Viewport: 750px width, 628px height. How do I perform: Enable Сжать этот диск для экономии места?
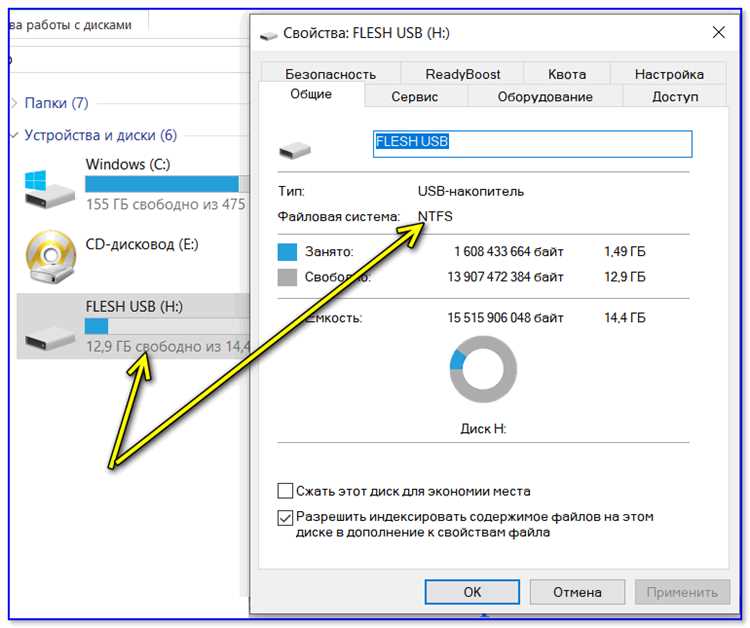click(285, 491)
